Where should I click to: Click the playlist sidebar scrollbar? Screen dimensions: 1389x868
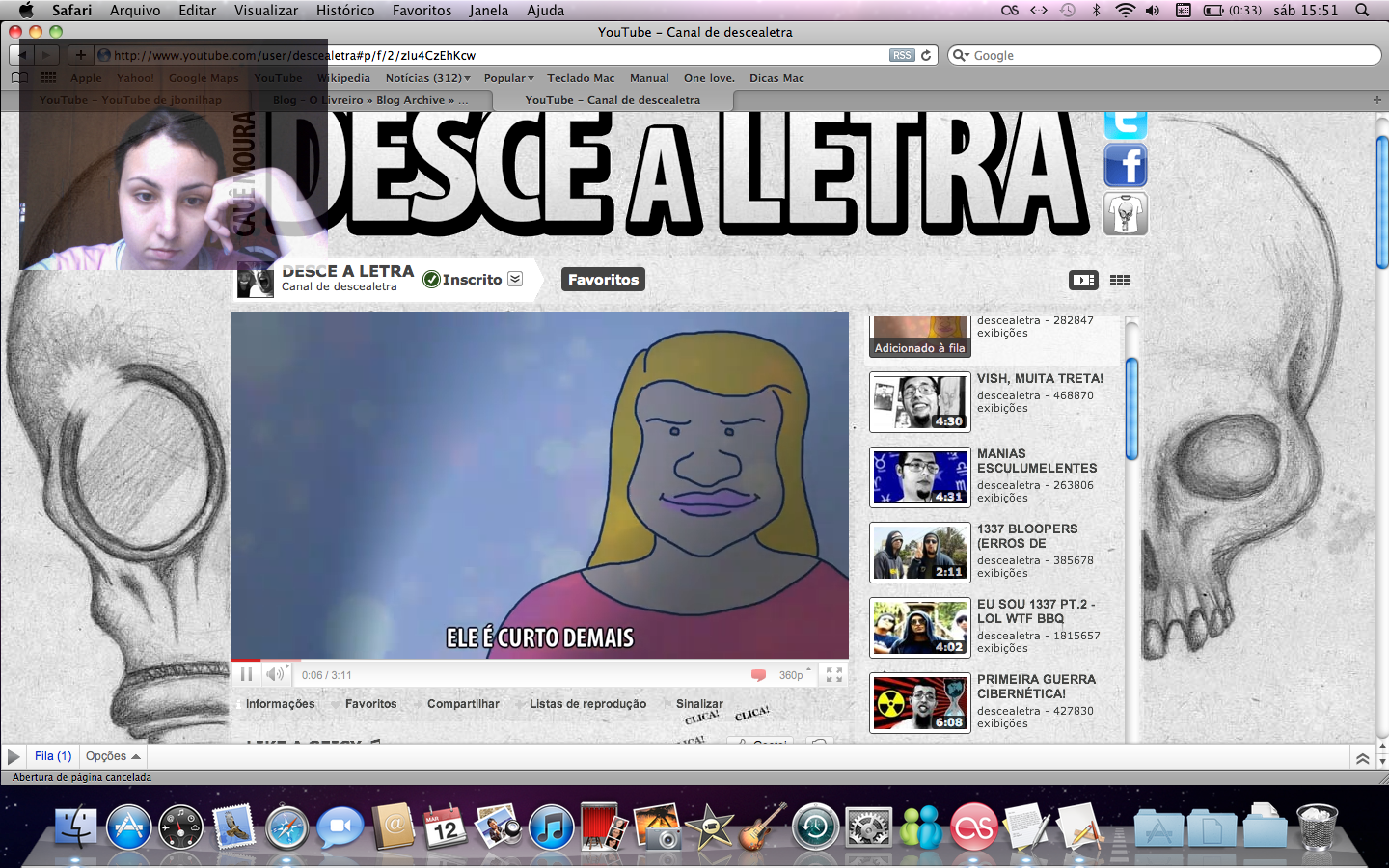coord(1132,409)
